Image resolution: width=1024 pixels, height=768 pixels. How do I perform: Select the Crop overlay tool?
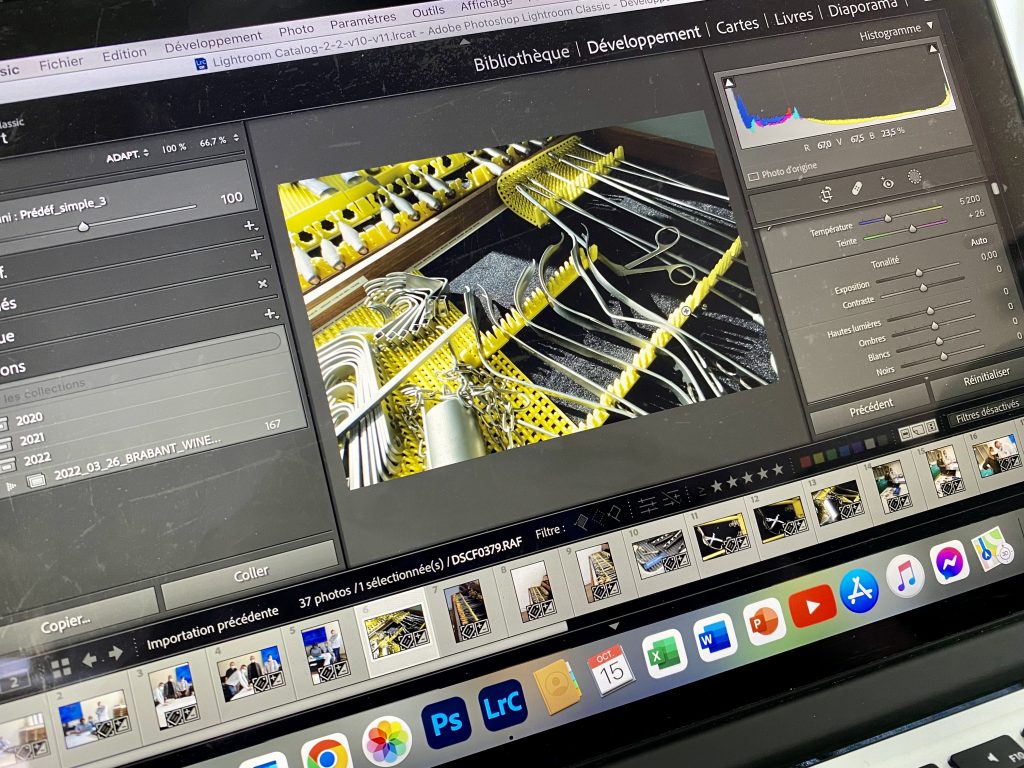pyautogui.click(x=827, y=194)
